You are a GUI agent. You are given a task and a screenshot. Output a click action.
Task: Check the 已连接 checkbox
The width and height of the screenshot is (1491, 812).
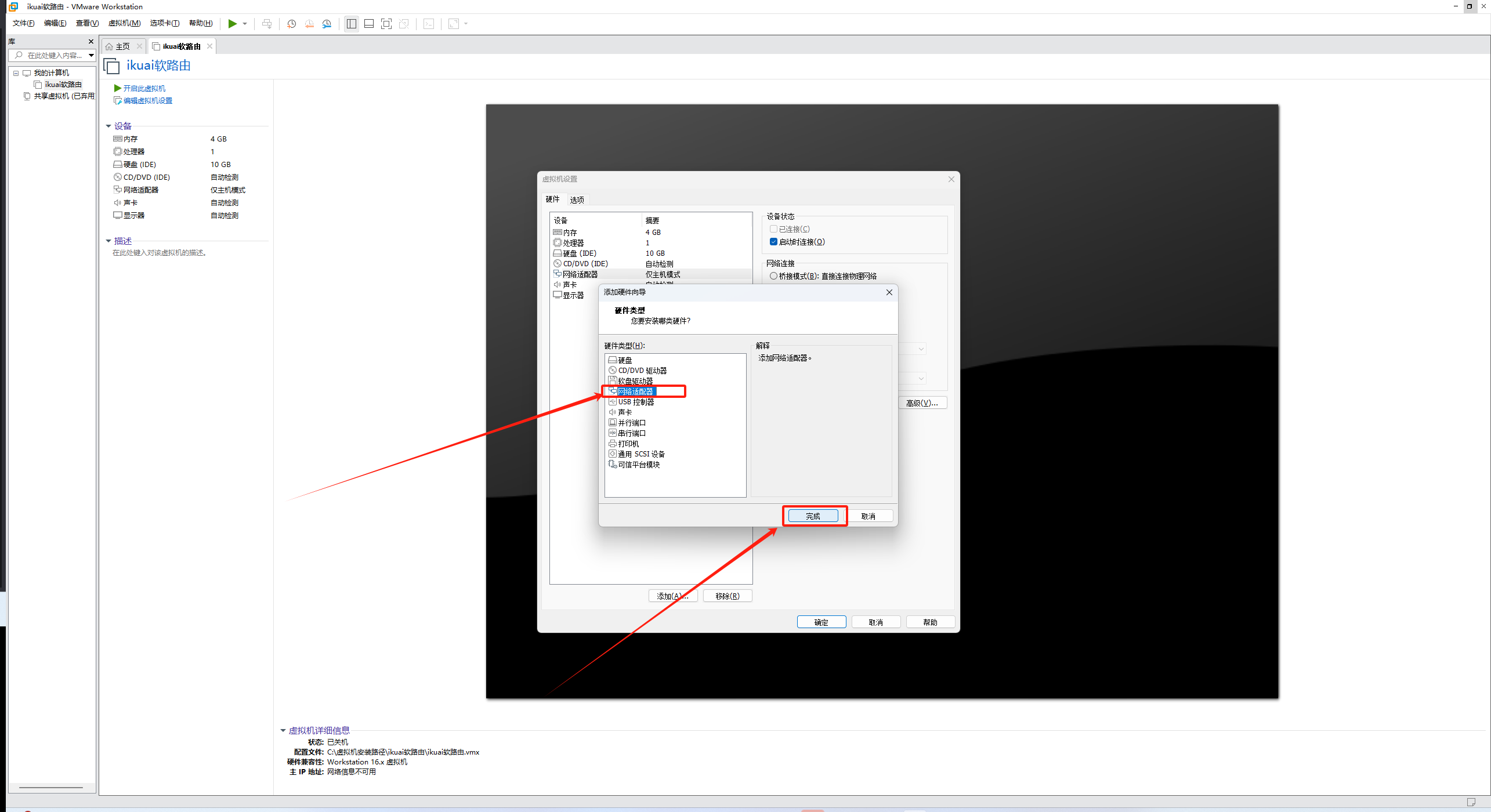[x=773, y=229]
